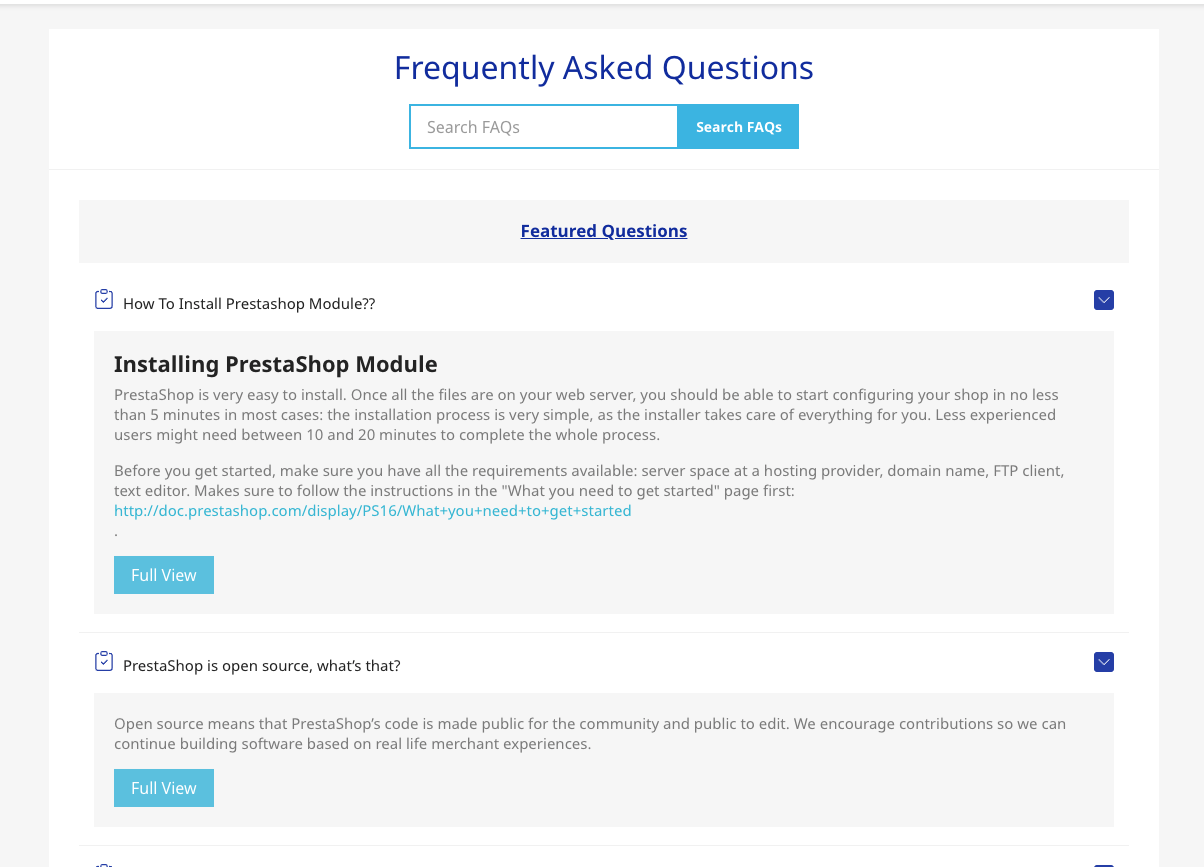Click the gray Featured Questions header bar
The image size is (1204, 867).
604,231
